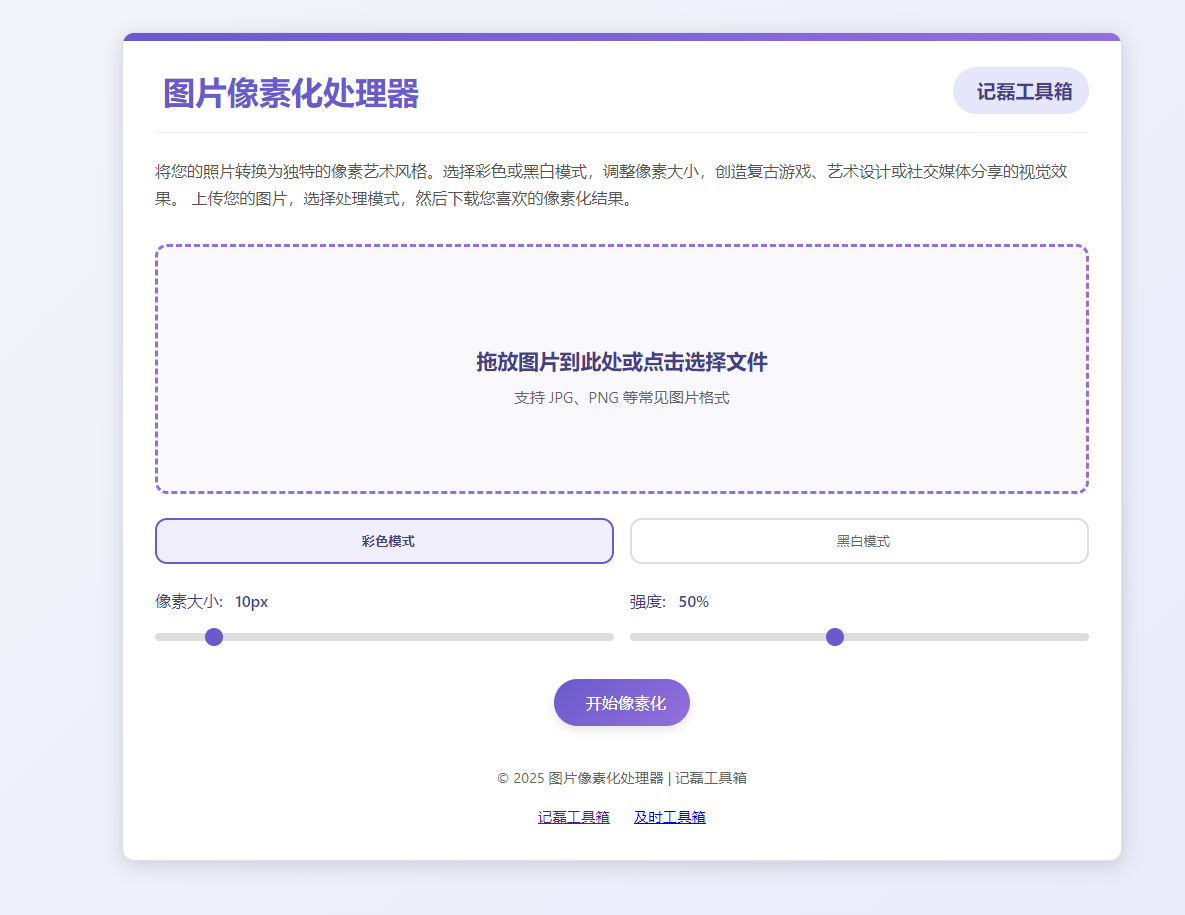Click the upload area to choose an image

[621, 367]
